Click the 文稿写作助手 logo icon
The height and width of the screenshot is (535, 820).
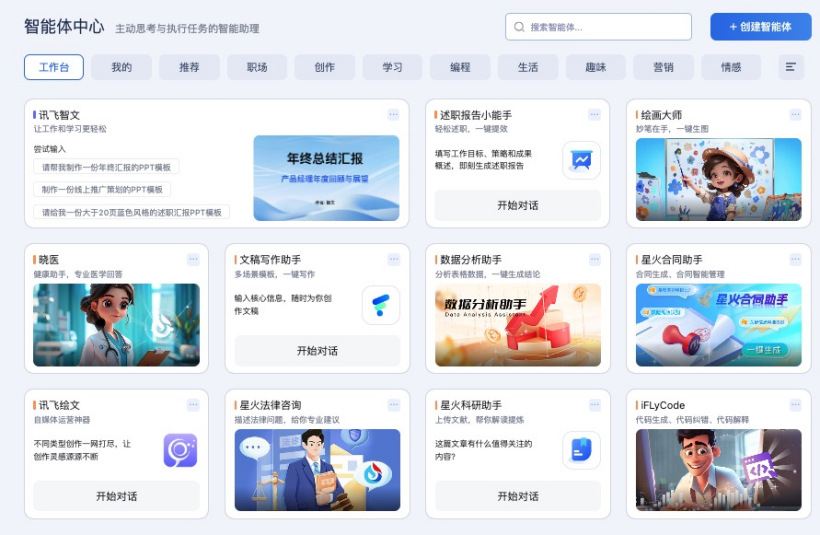pyautogui.click(x=381, y=305)
